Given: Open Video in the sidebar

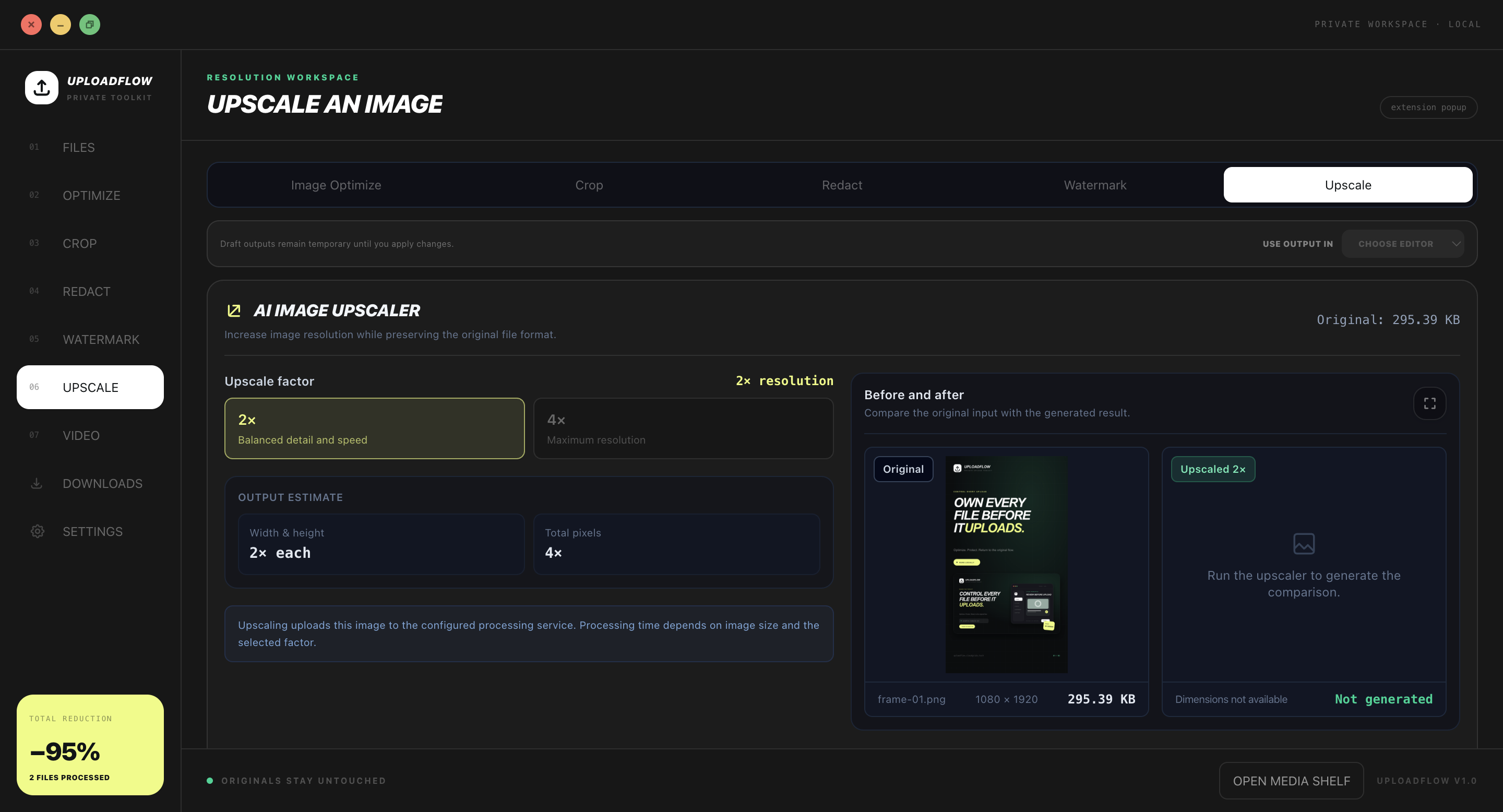Looking at the screenshot, I should pos(90,436).
